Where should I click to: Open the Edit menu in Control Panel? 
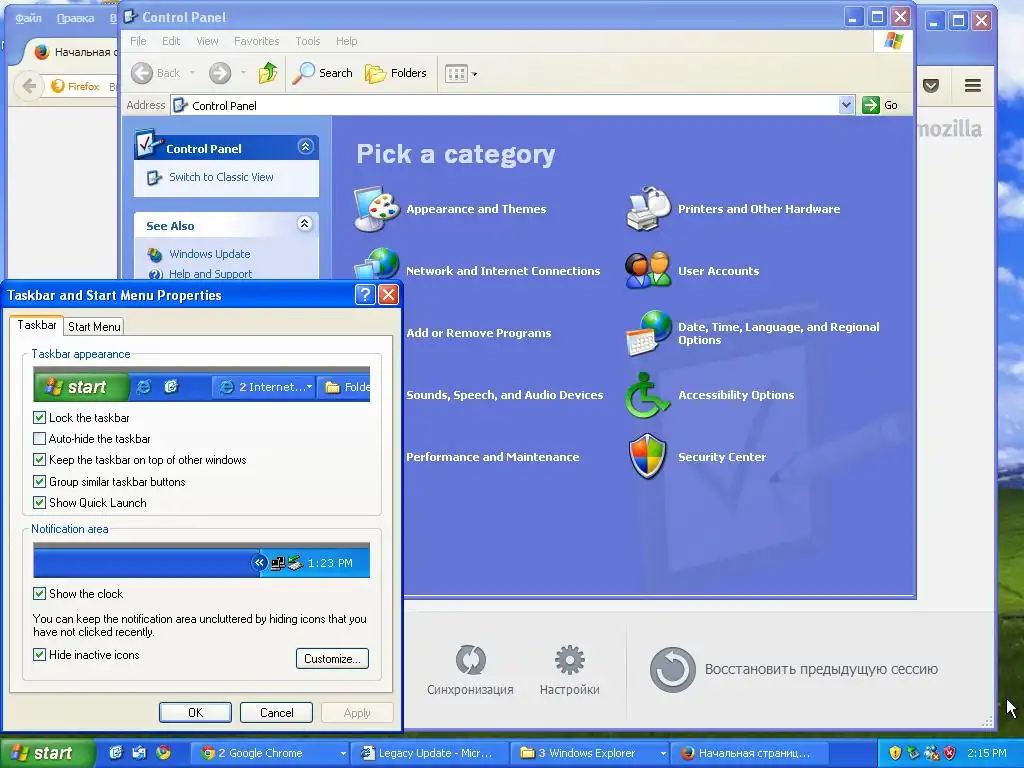(x=171, y=41)
